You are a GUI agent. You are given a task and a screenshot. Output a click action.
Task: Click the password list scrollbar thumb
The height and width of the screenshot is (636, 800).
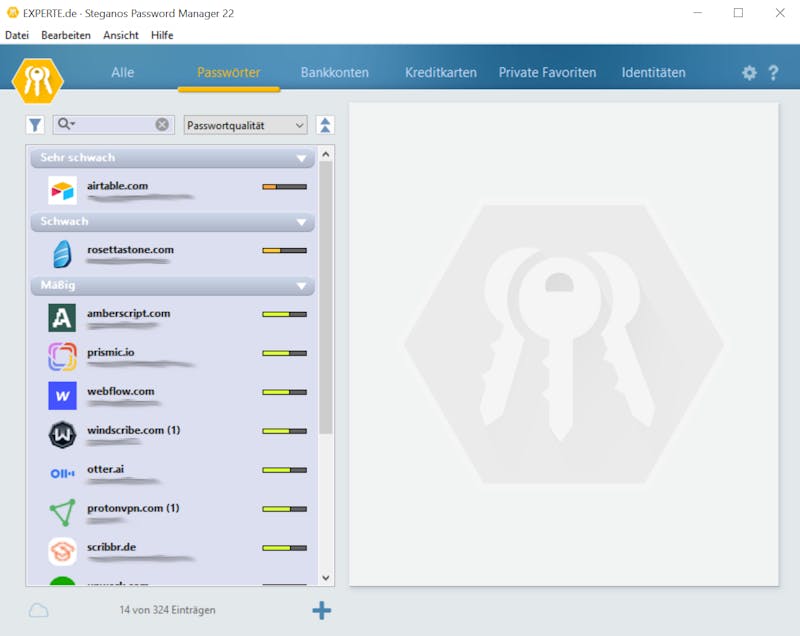pyautogui.click(x=326, y=298)
